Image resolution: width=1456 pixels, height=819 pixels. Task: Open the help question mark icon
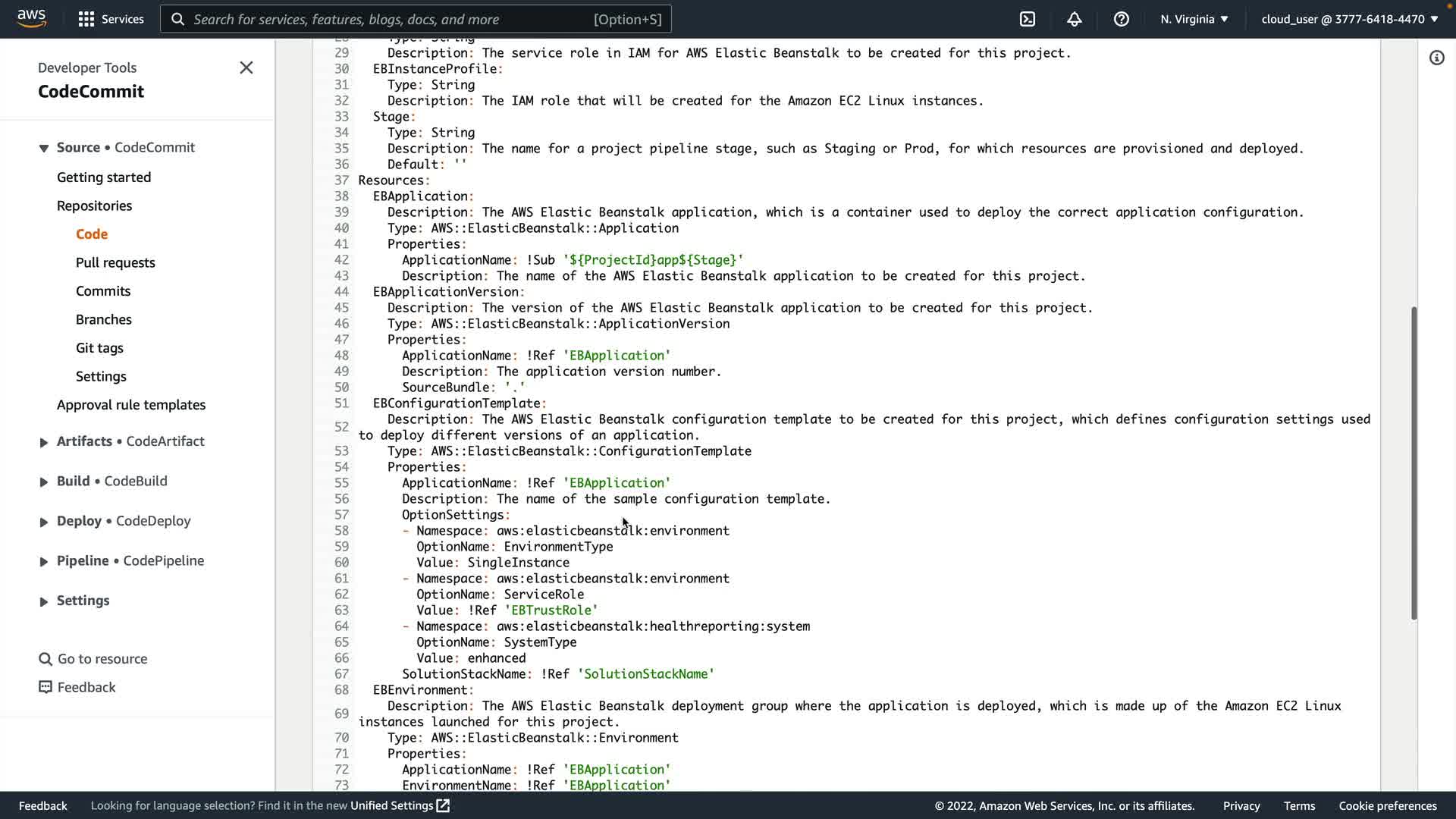tap(1121, 19)
